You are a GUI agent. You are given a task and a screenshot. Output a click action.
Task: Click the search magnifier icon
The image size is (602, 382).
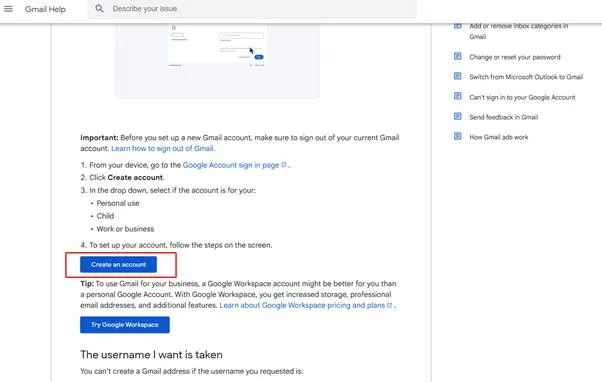coord(99,8)
